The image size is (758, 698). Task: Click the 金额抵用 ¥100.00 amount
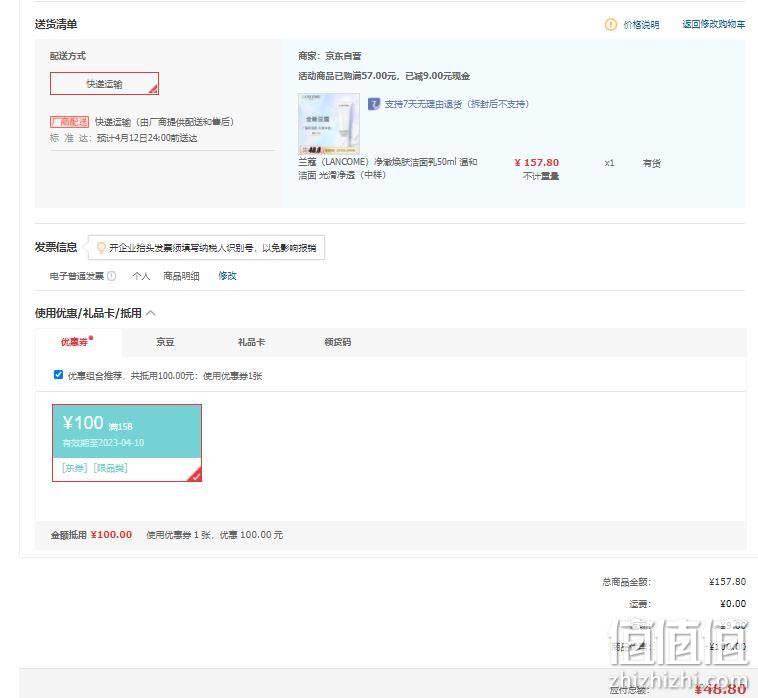point(111,535)
